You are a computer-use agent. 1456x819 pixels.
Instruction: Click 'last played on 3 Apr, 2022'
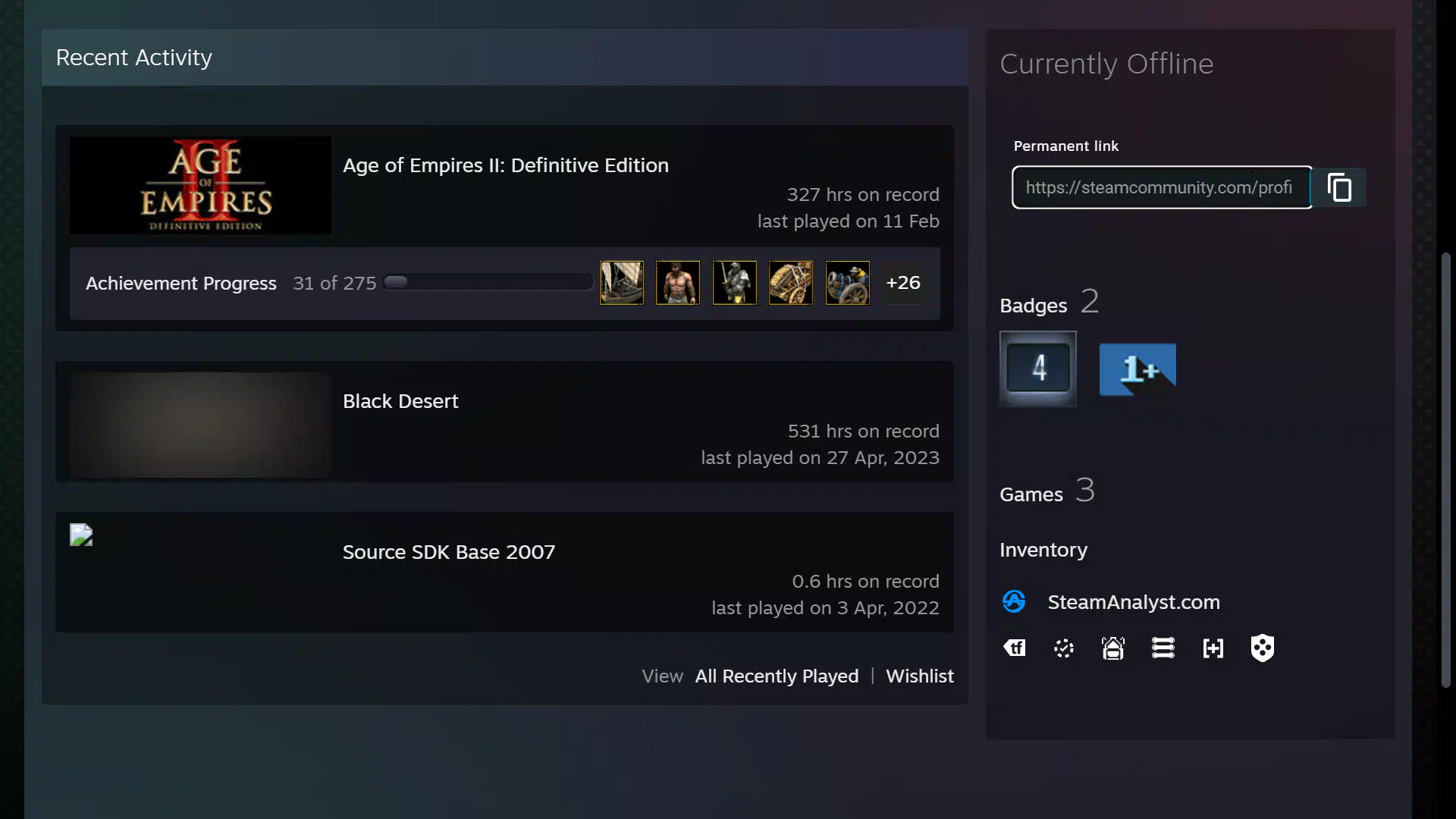pos(826,608)
